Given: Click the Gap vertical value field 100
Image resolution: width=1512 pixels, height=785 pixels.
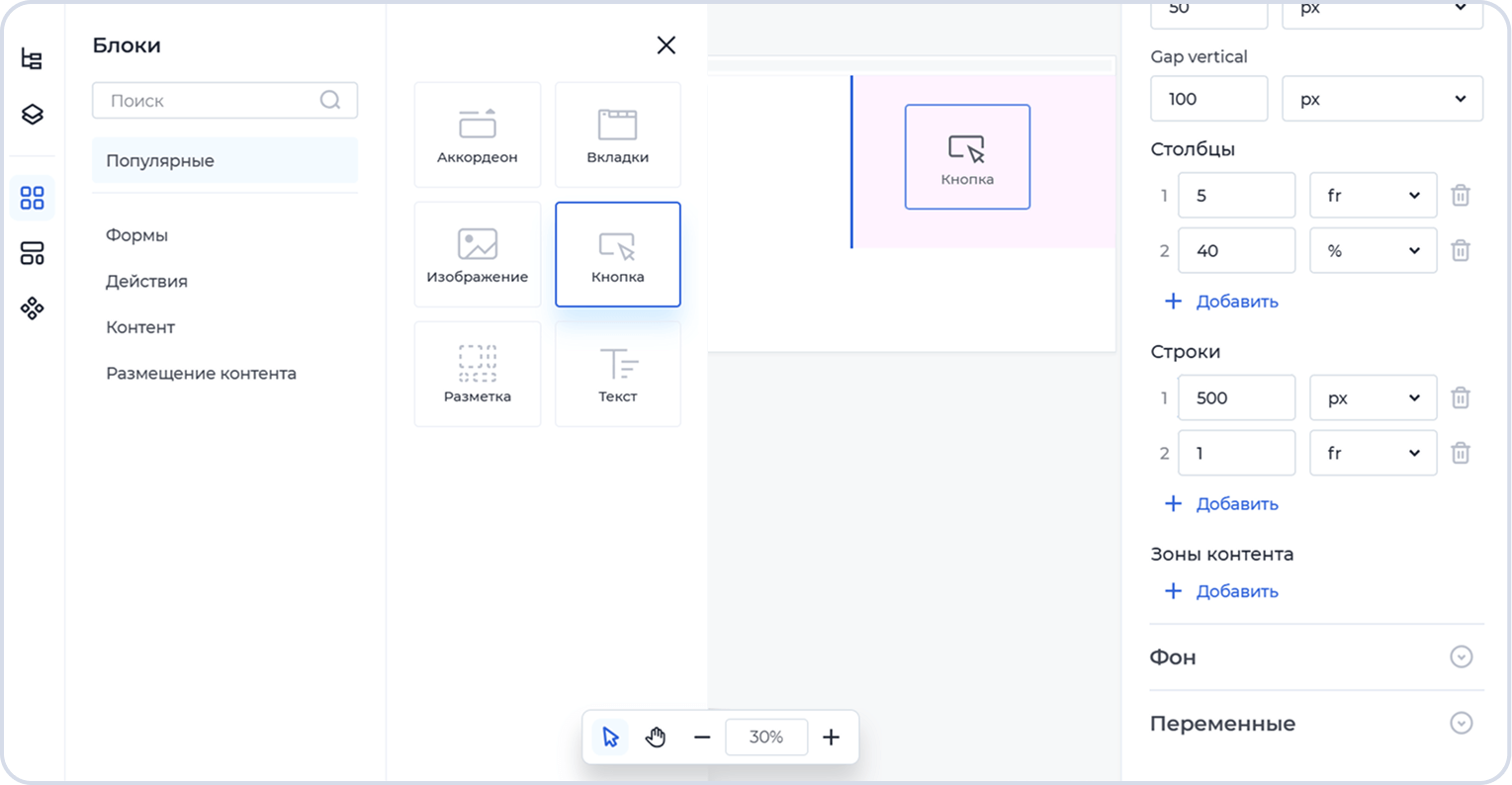Looking at the screenshot, I should [x=1208, y=99].
